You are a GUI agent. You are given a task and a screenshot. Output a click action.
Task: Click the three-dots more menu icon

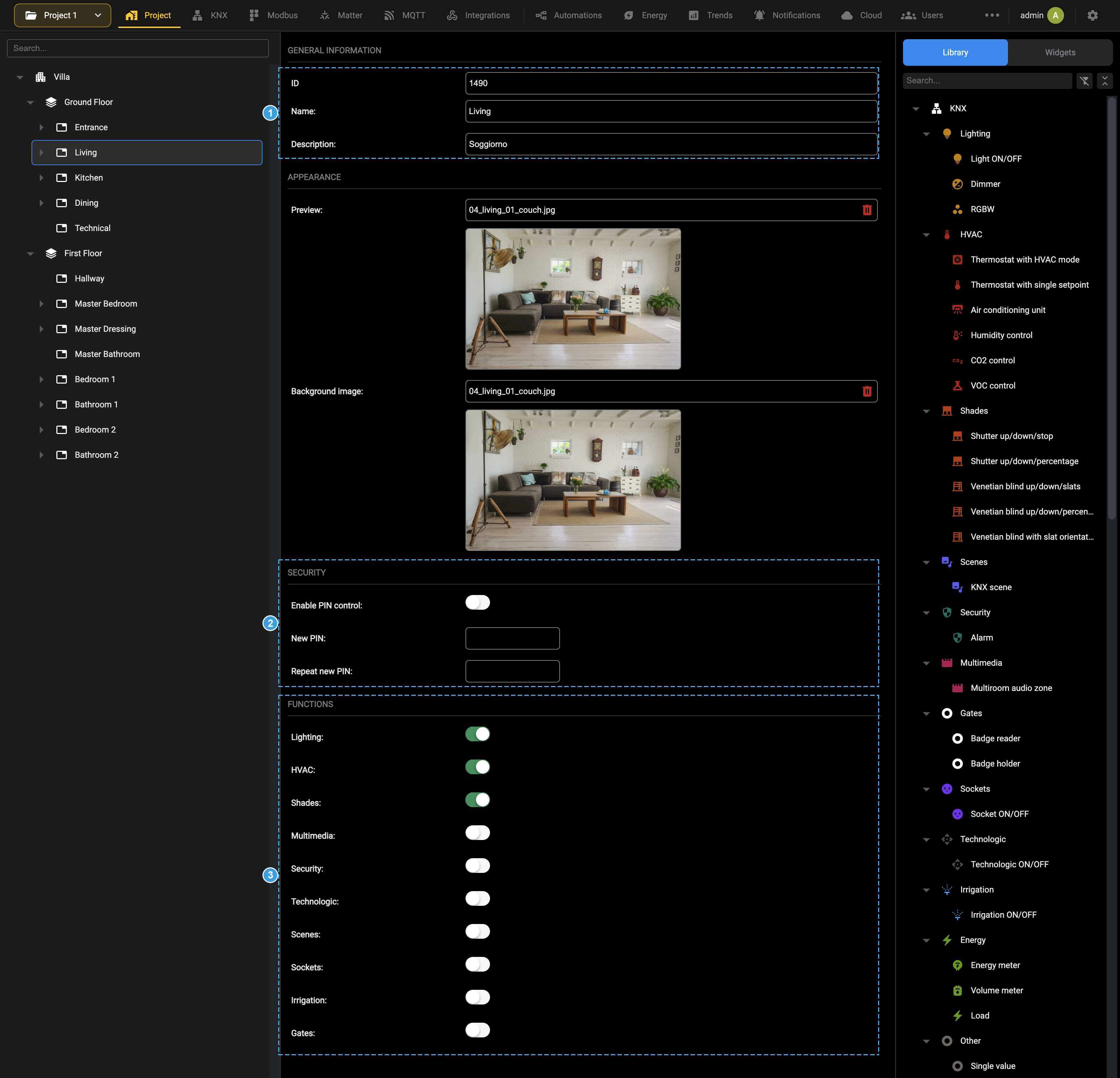tap(992, 15)
